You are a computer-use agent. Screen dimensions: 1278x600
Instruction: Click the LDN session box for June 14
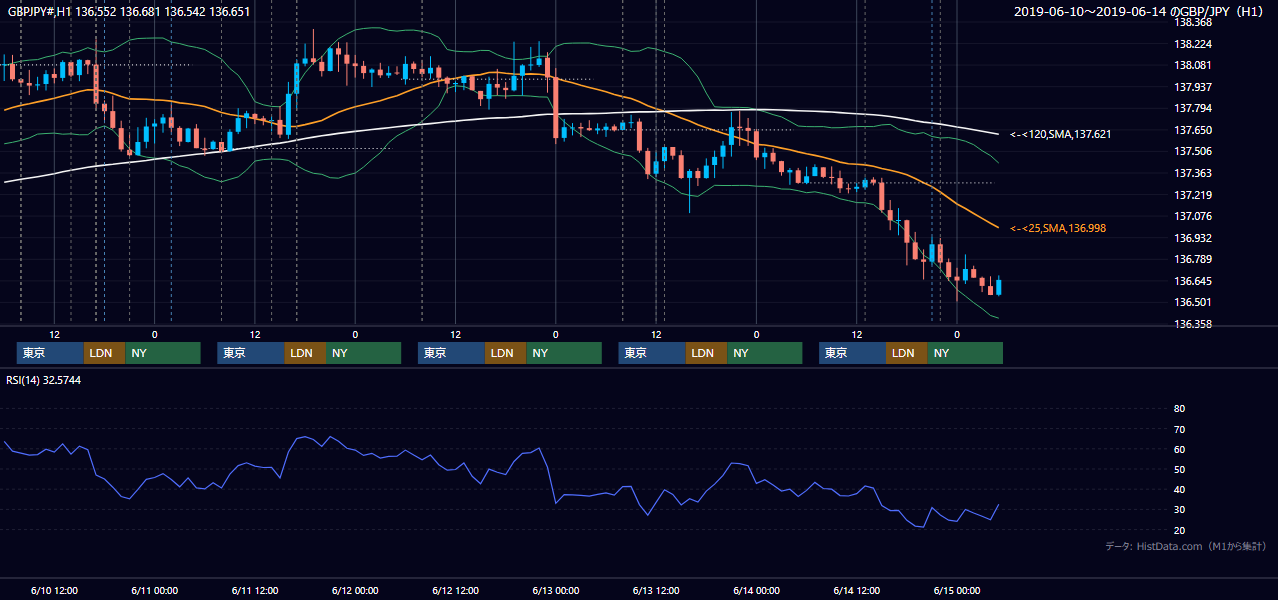(906, 353)
